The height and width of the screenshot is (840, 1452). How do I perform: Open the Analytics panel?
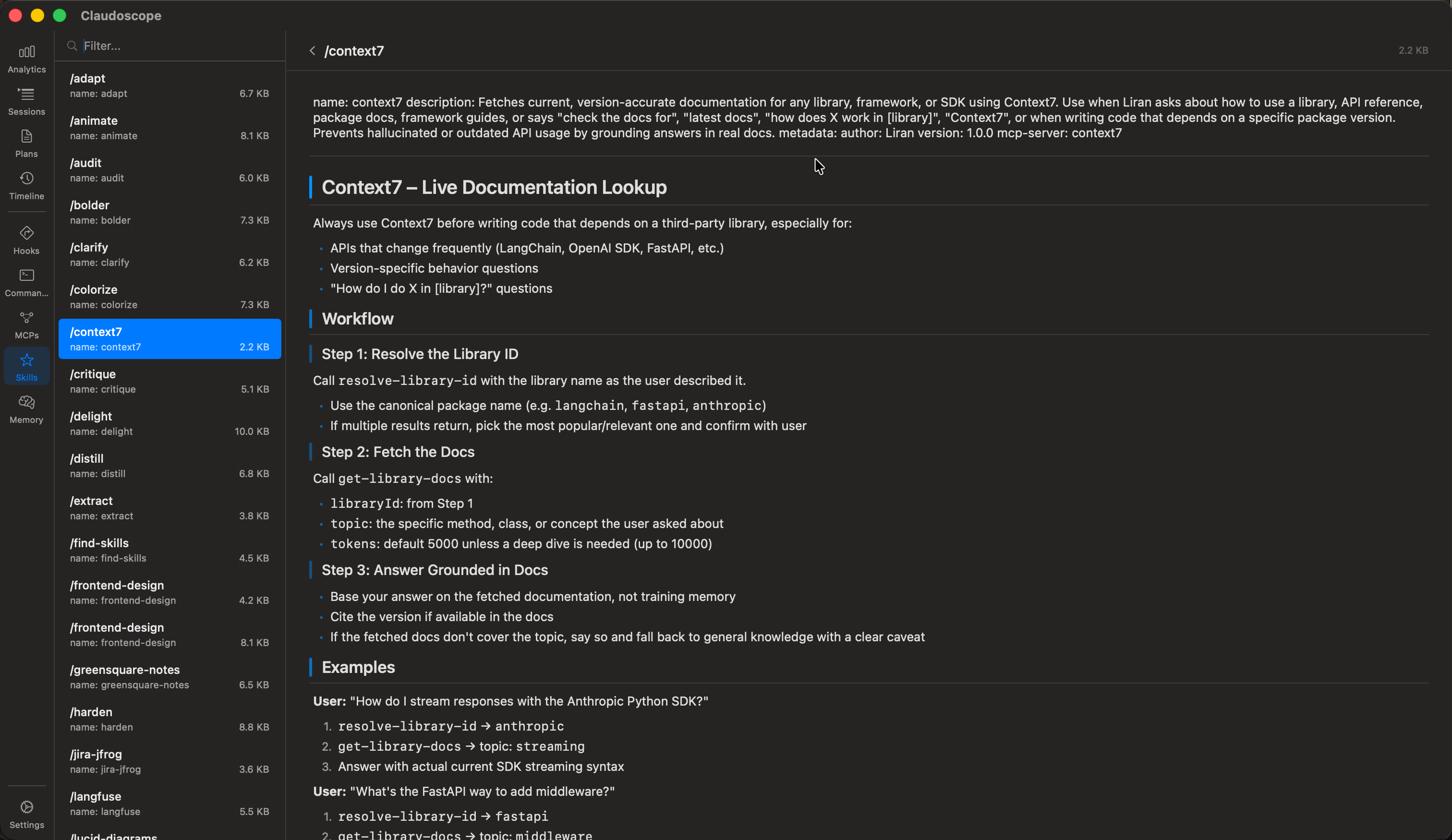click(26, 58)
